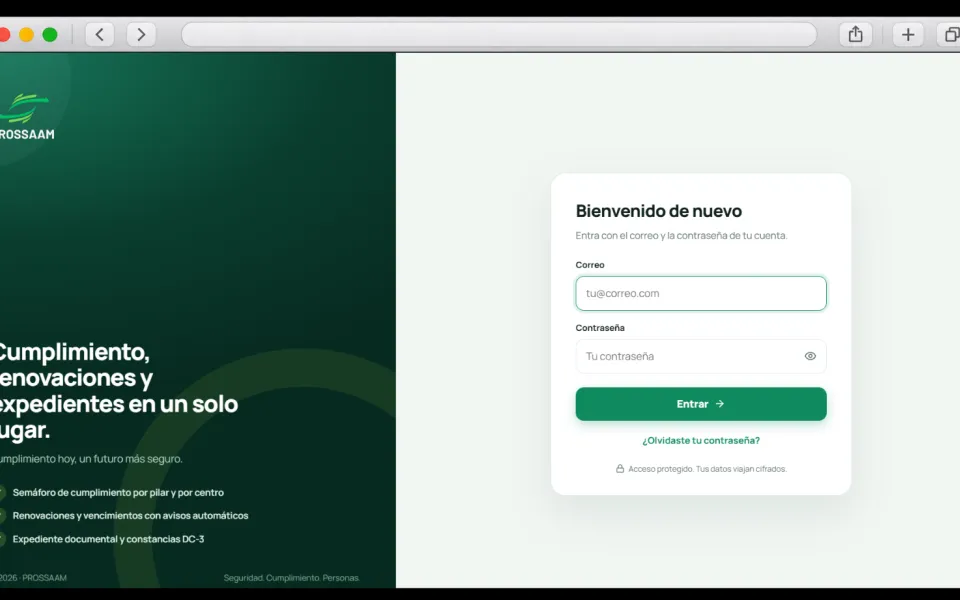
Task: Click the Contraseña field label
Action: (600, 328)
